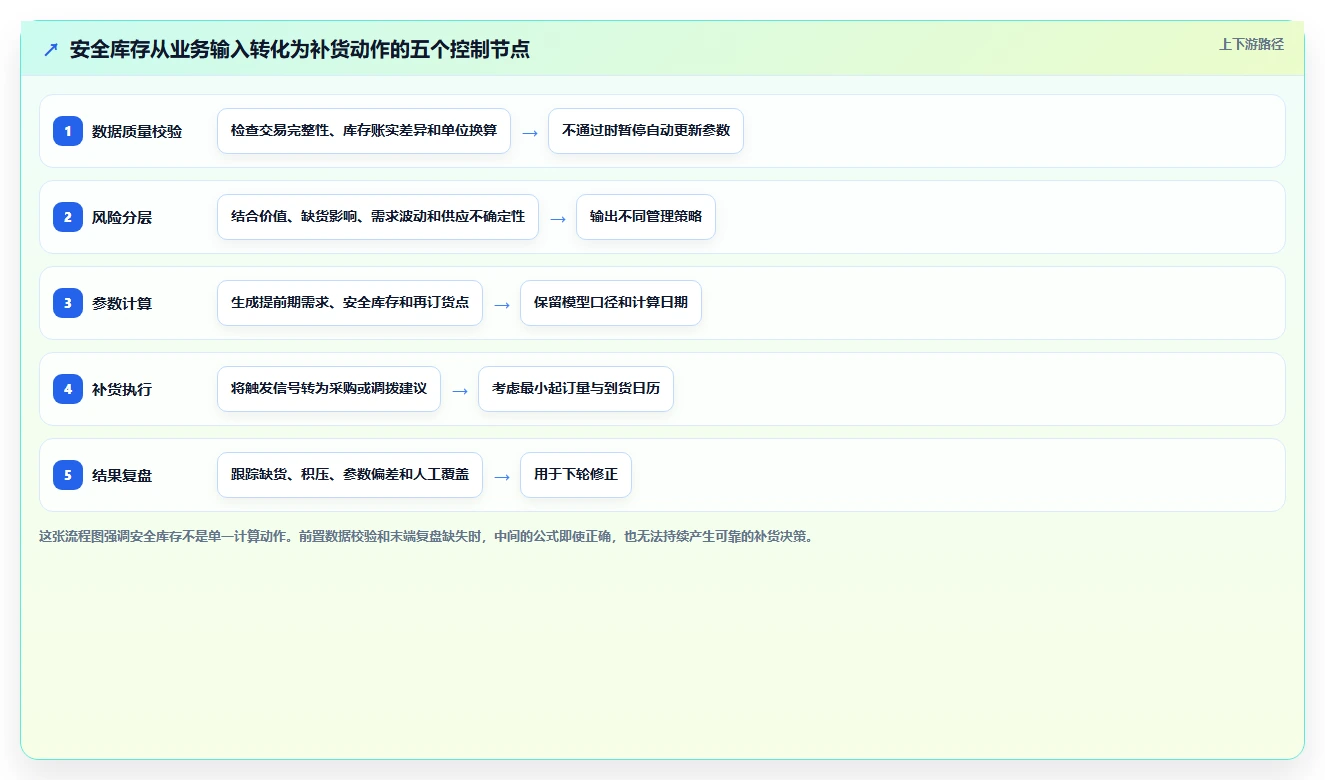
Task: Click the arrow in the 补货执行 row
Action: [x=460, y=390]
